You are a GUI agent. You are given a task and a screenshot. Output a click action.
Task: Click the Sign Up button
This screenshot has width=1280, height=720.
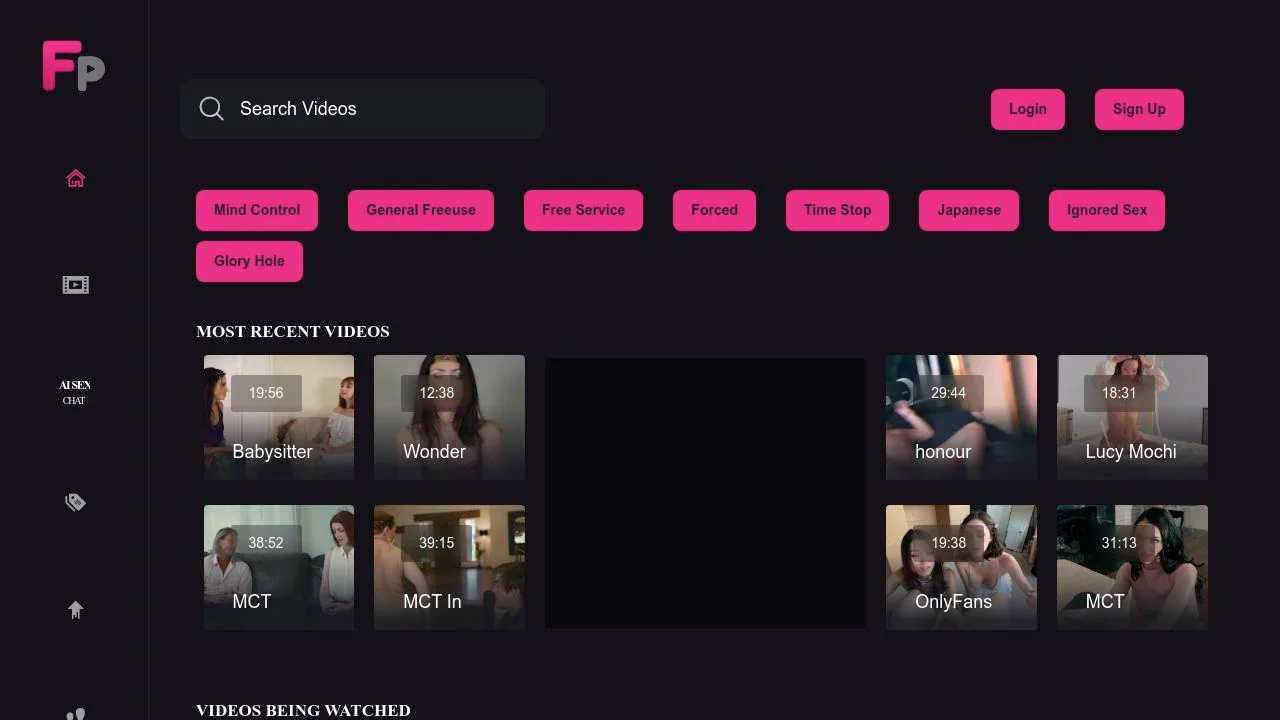click(1139, 108)
